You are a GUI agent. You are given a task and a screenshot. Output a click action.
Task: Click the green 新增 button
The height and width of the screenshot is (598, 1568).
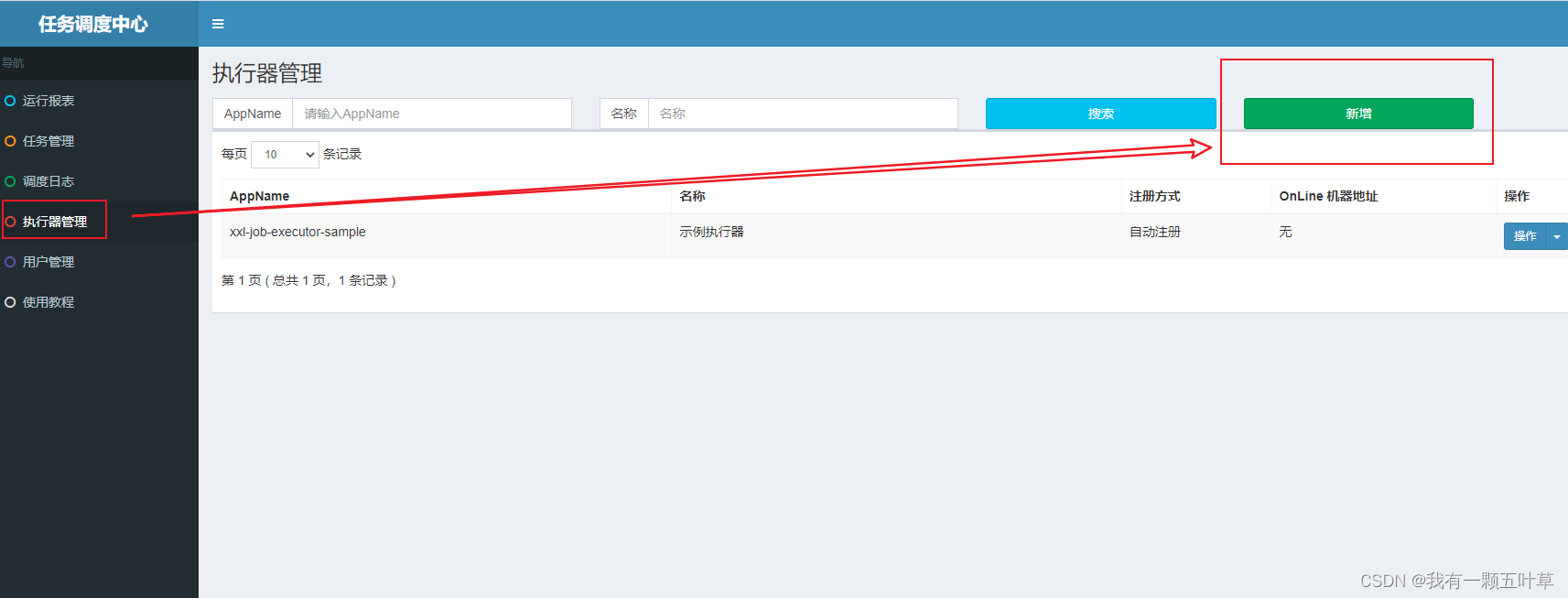point(1358,114)
